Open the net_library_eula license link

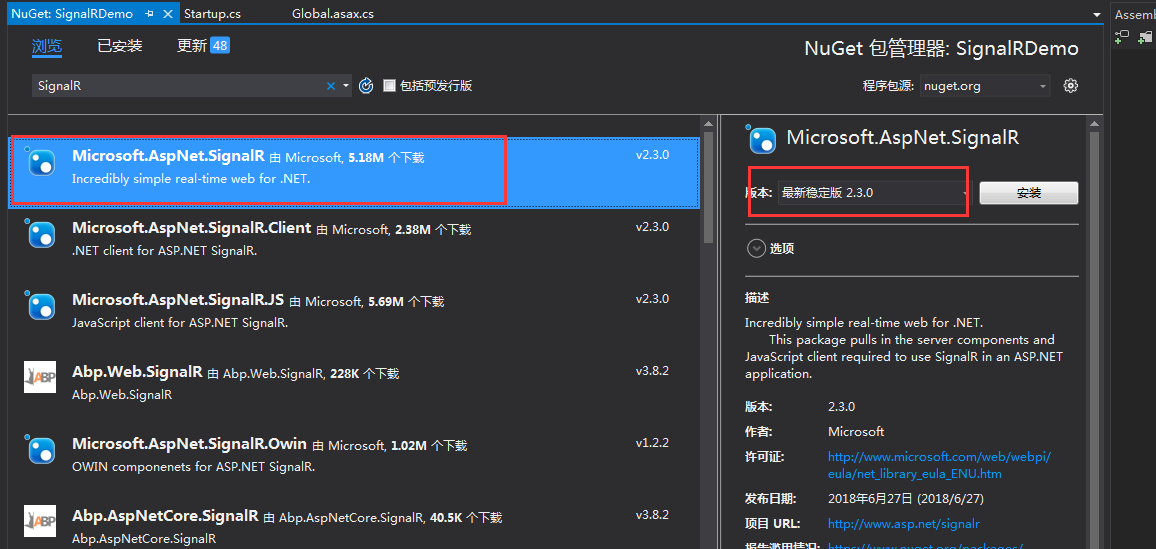[939, 465]
